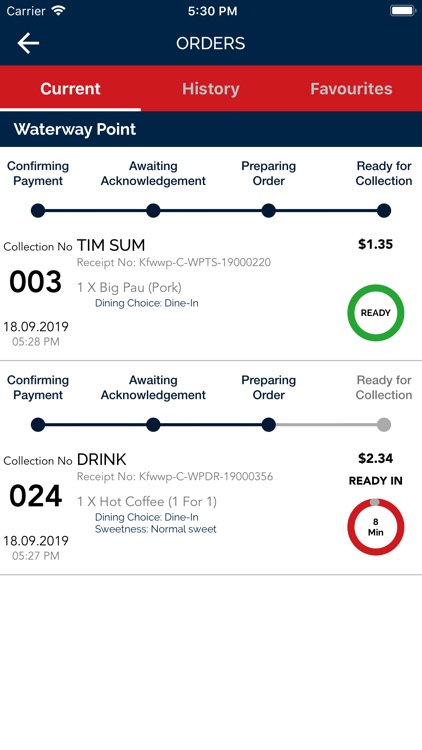Click the red 8 Min timer ring
This screenshot has height=750, width=422.
click(x=376, y=527)
